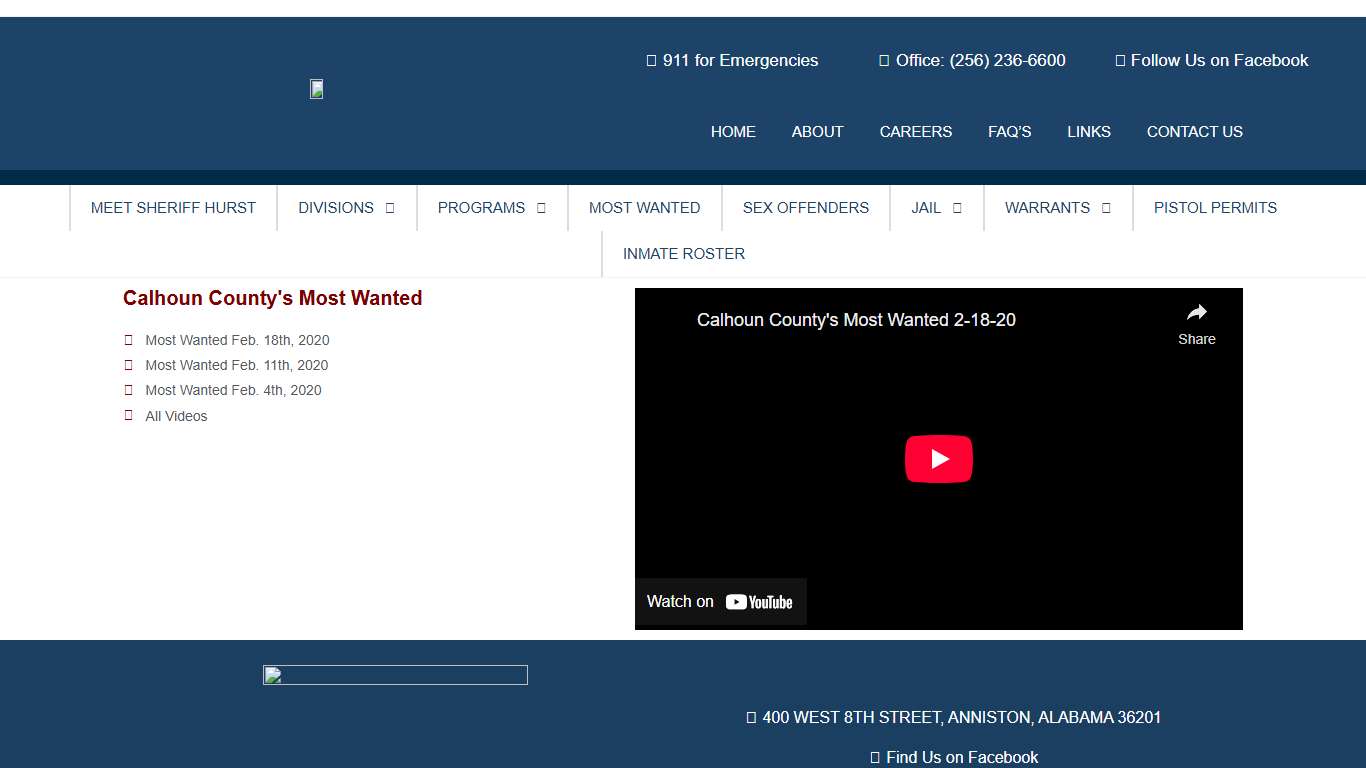This screenshot has height=768, width=1366.
Task: Click the phone icon beside Office number
Action: 884,61
